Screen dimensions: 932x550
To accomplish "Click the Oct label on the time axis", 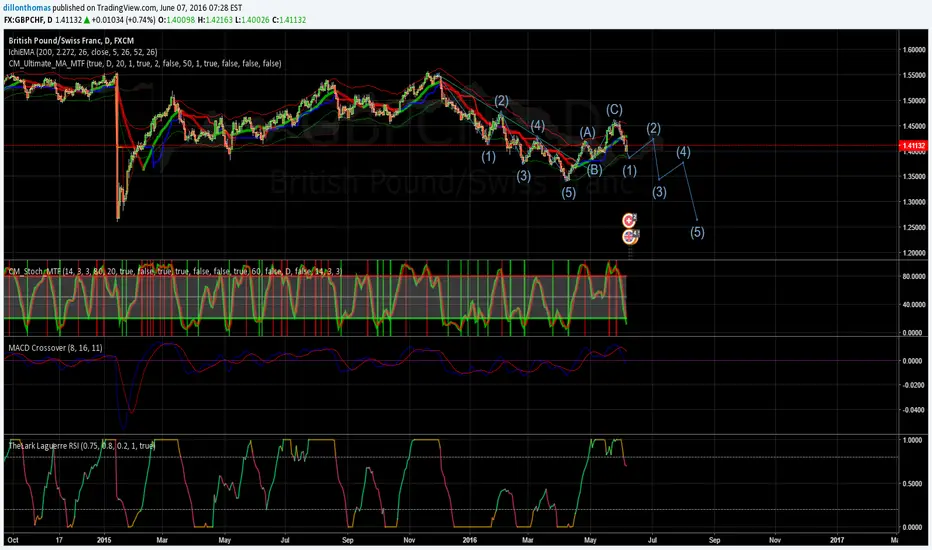I will point(12,540).
